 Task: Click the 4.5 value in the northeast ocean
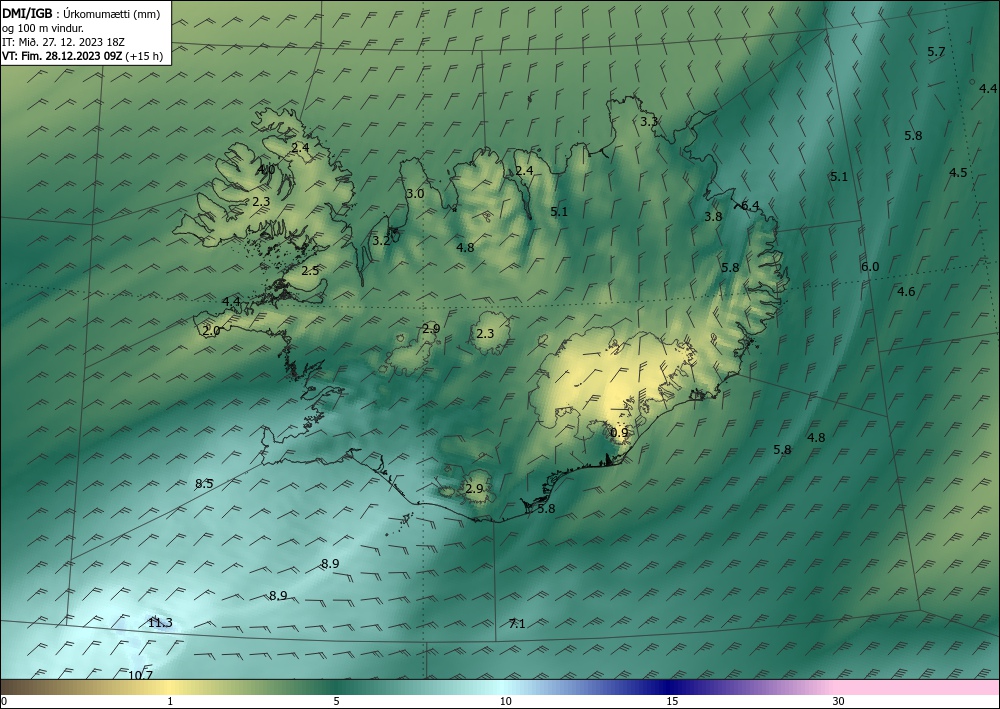coord(958,172)
